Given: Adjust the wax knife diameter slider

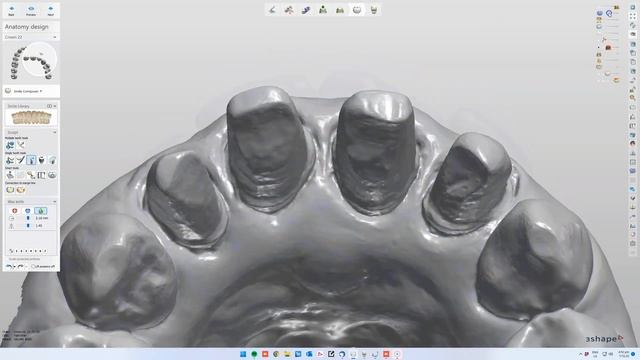Looking at the screenshot, I should coord(28,218).
